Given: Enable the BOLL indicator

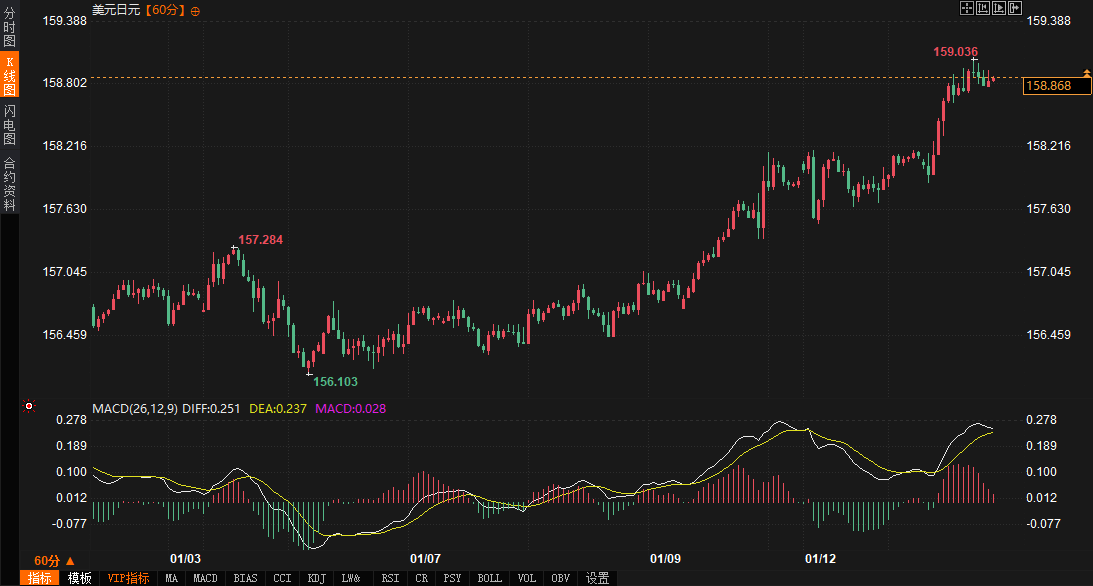Looking at the screenshot, I should point(489,578).
